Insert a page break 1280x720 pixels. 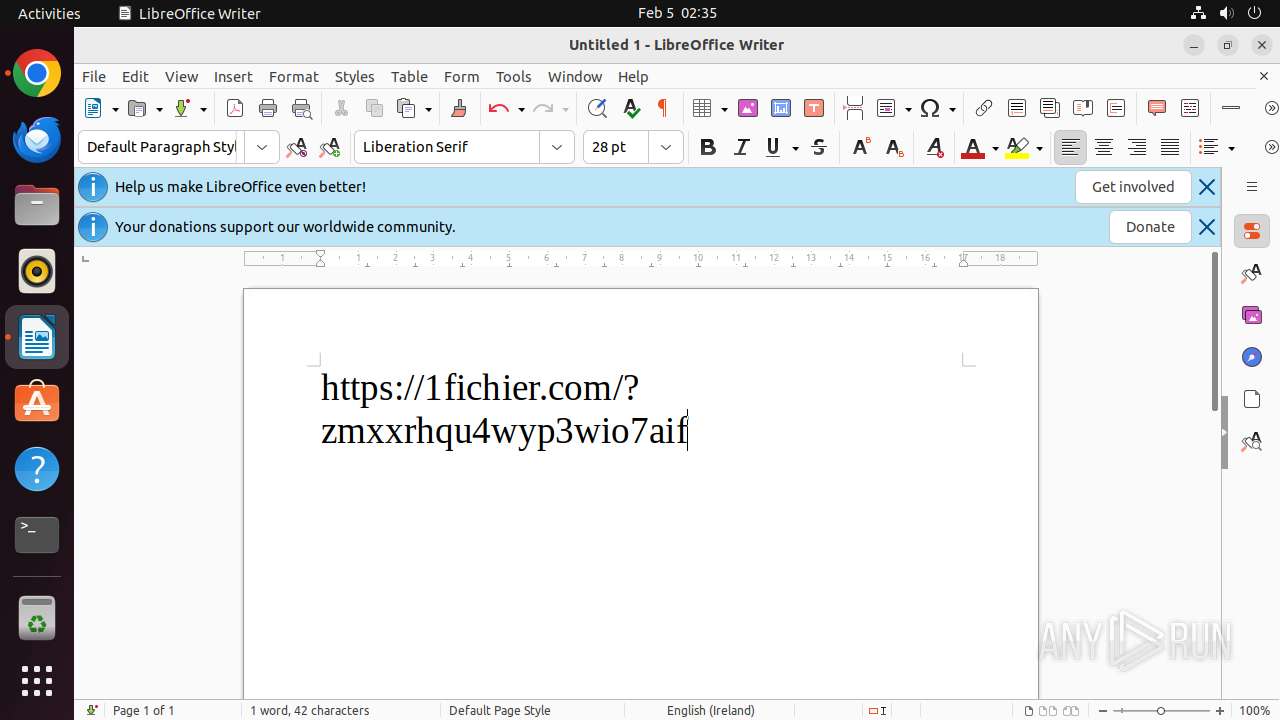[x=853, y=108]
